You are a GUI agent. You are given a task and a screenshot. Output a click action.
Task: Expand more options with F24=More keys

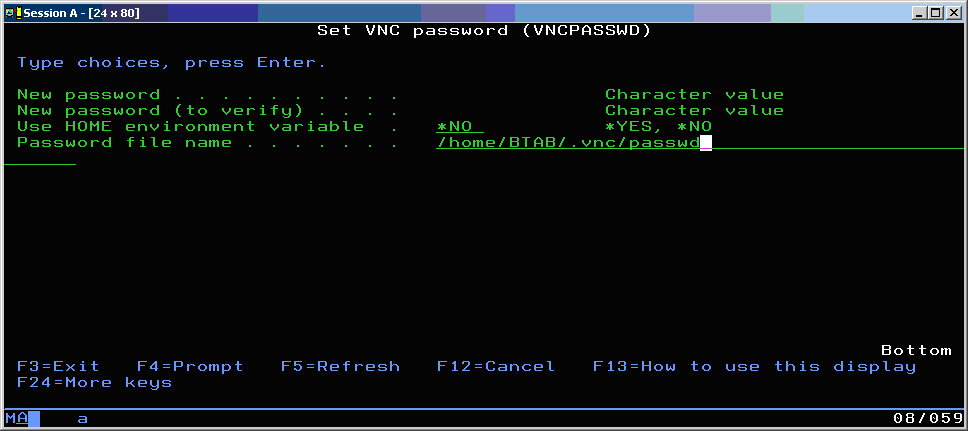[x=94, y=383]
